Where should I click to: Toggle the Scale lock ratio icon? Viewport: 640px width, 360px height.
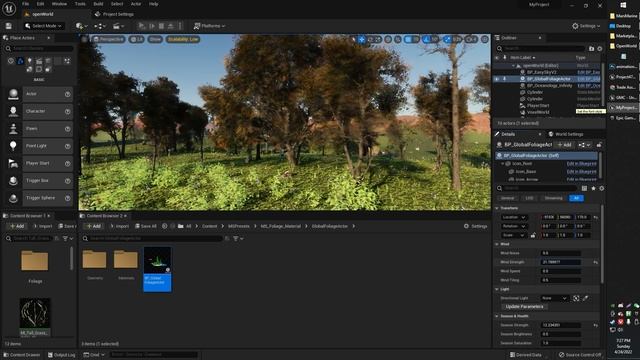[x=533, y=235]
